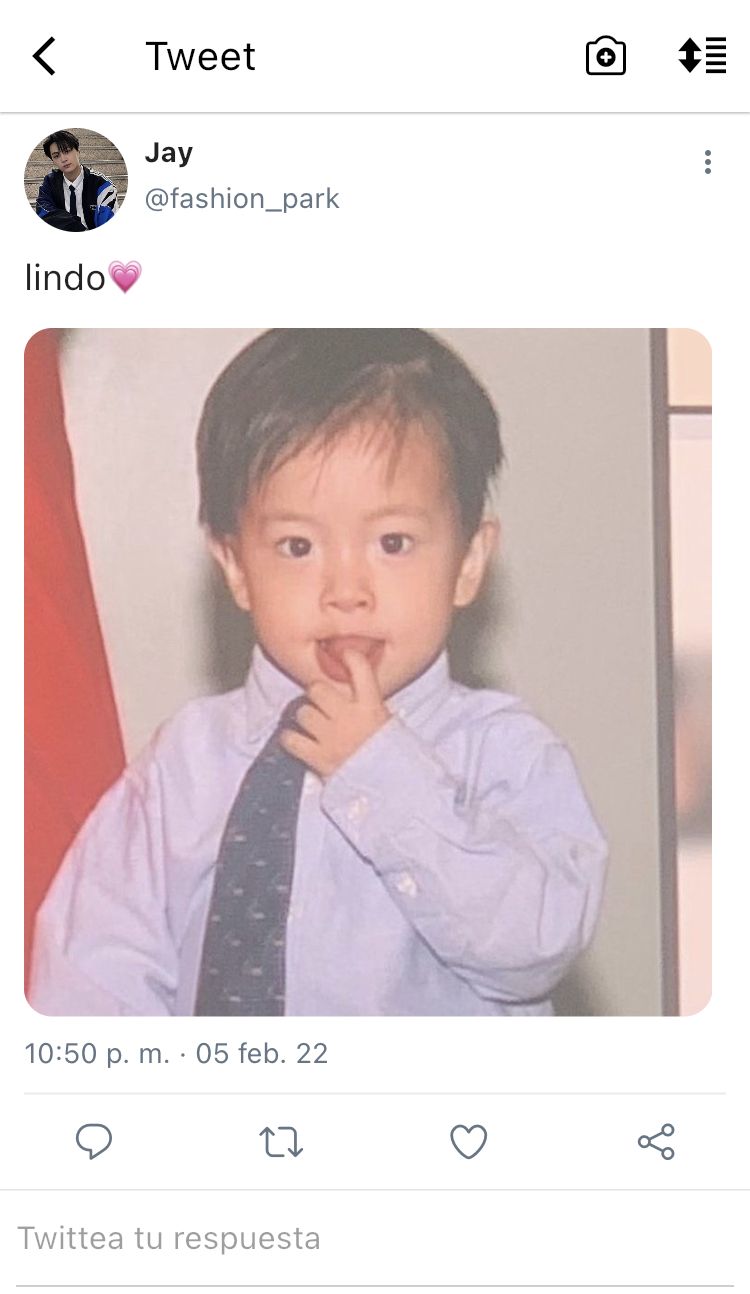
Task: Tap the pink heart emoji
Action: [125, 277]
